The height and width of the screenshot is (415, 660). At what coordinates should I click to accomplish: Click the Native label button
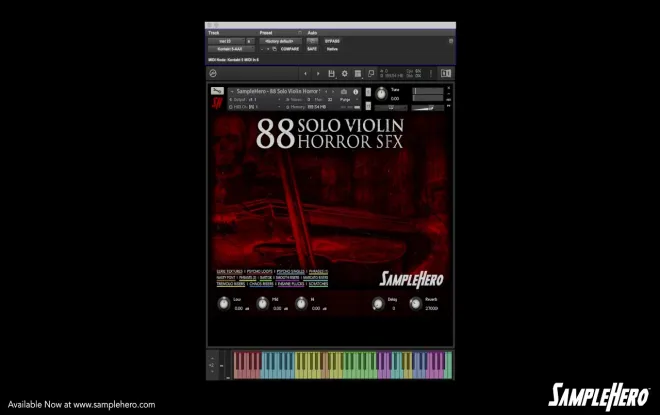(x=332, y=49)
